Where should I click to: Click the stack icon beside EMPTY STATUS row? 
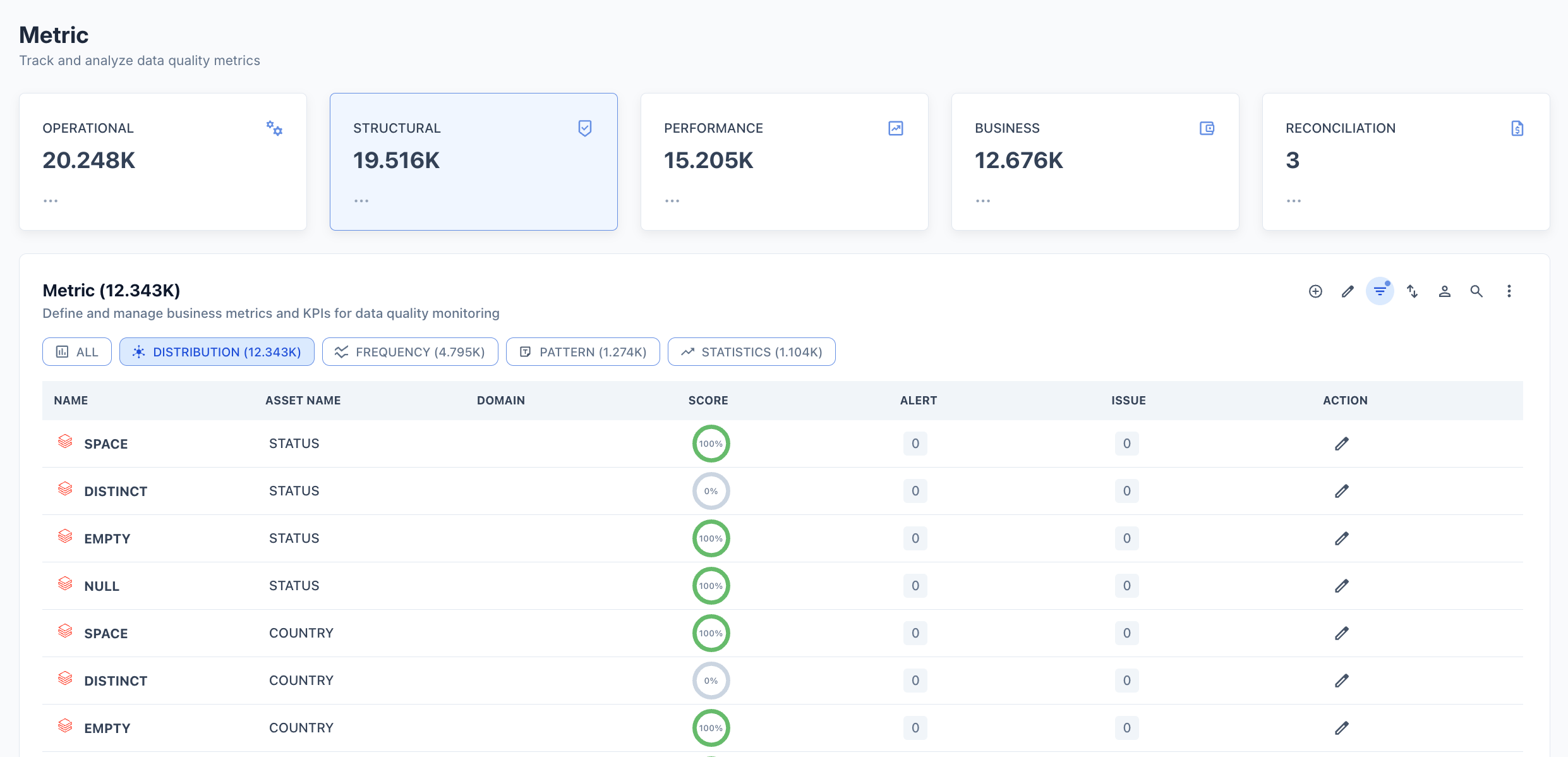pos(65,536)
